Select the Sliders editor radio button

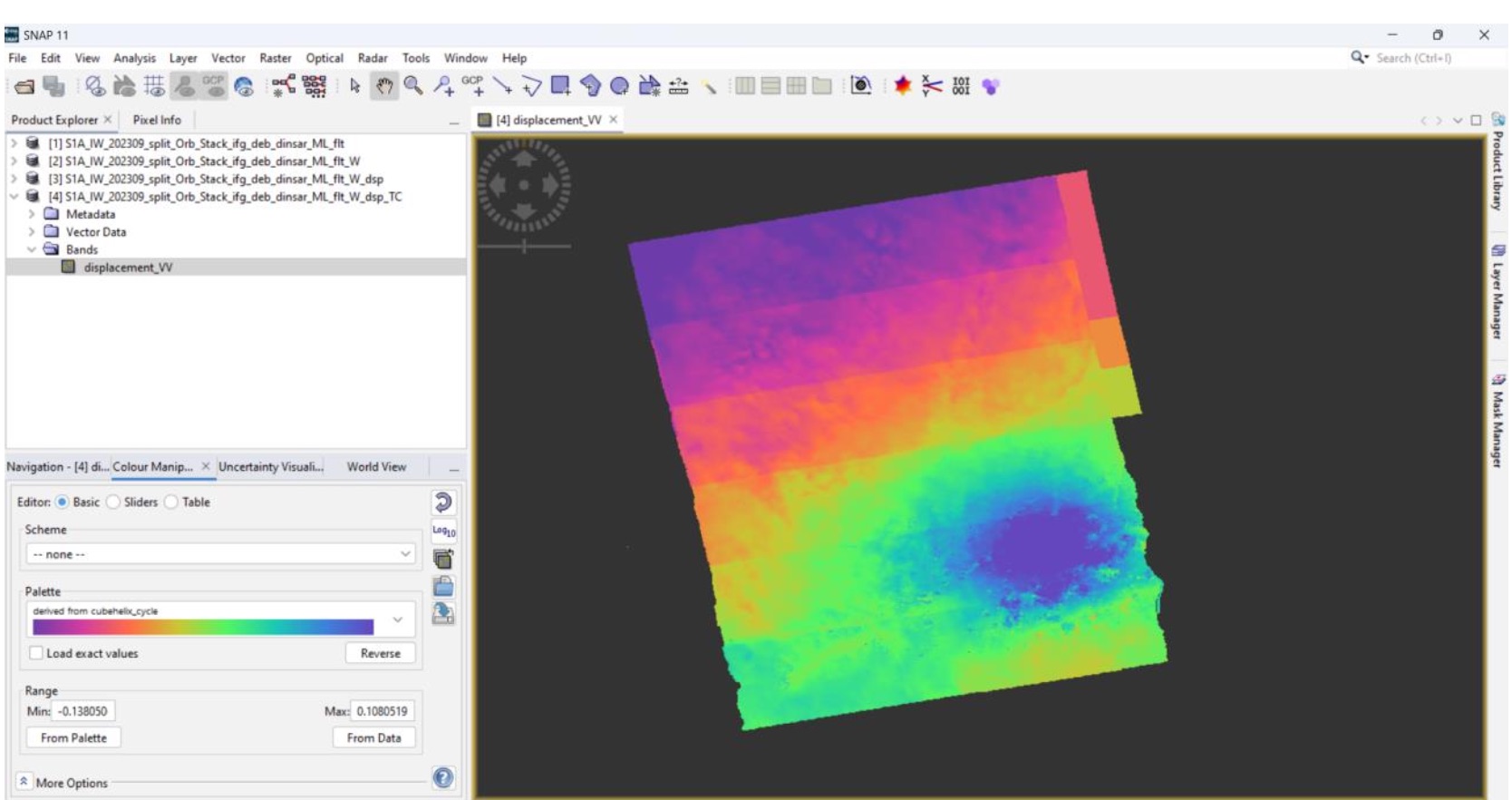pyautogui.click(x=113, y=502)
